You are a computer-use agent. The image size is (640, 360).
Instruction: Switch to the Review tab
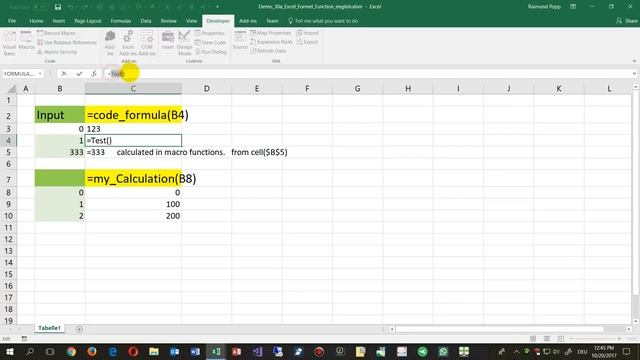coord(169,21)
